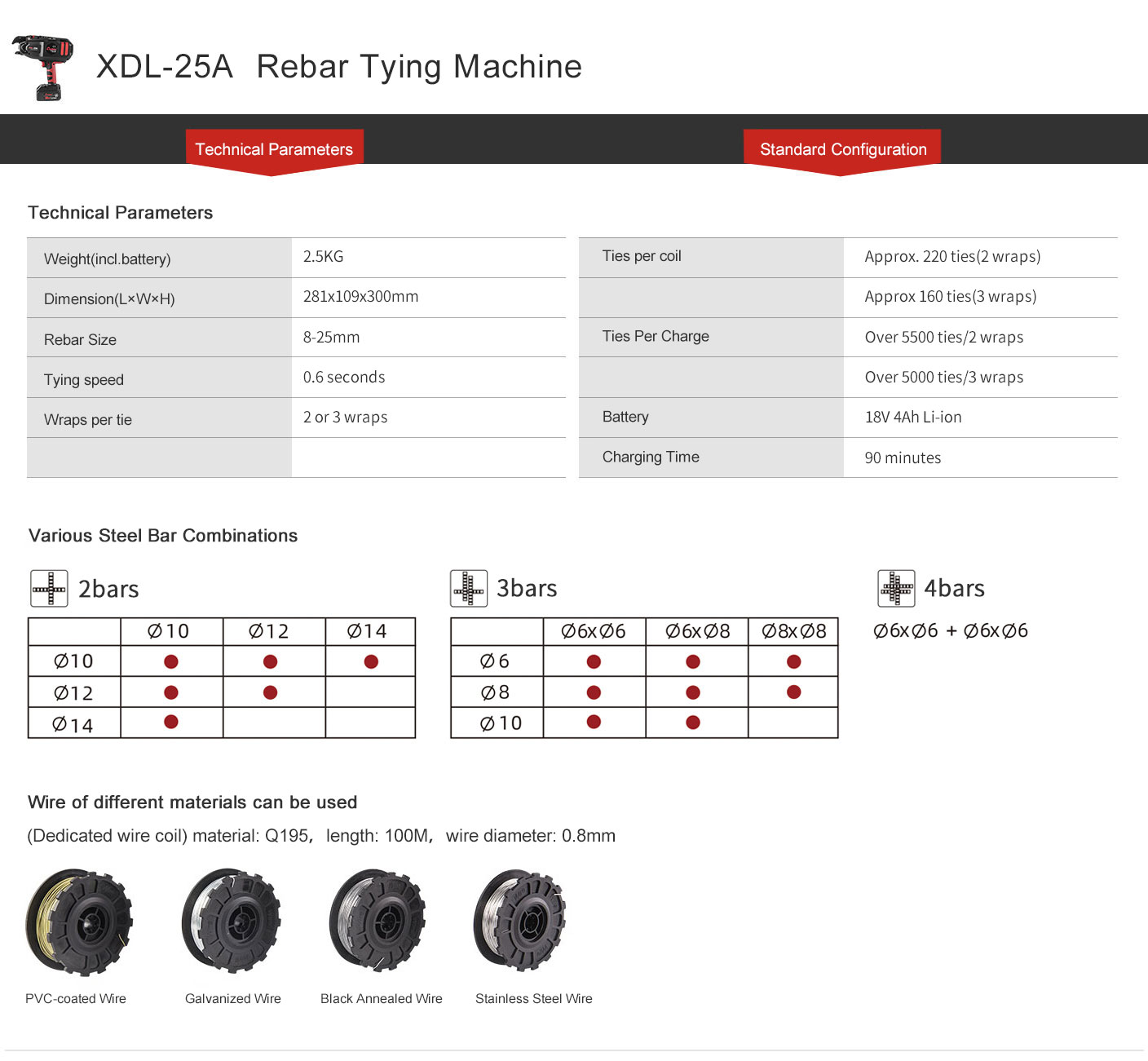Viewport: 1148px width, 1061px height.
Task: Click 'Approx 160 ties(3 wraps)' value
Action: click(951, 297)
